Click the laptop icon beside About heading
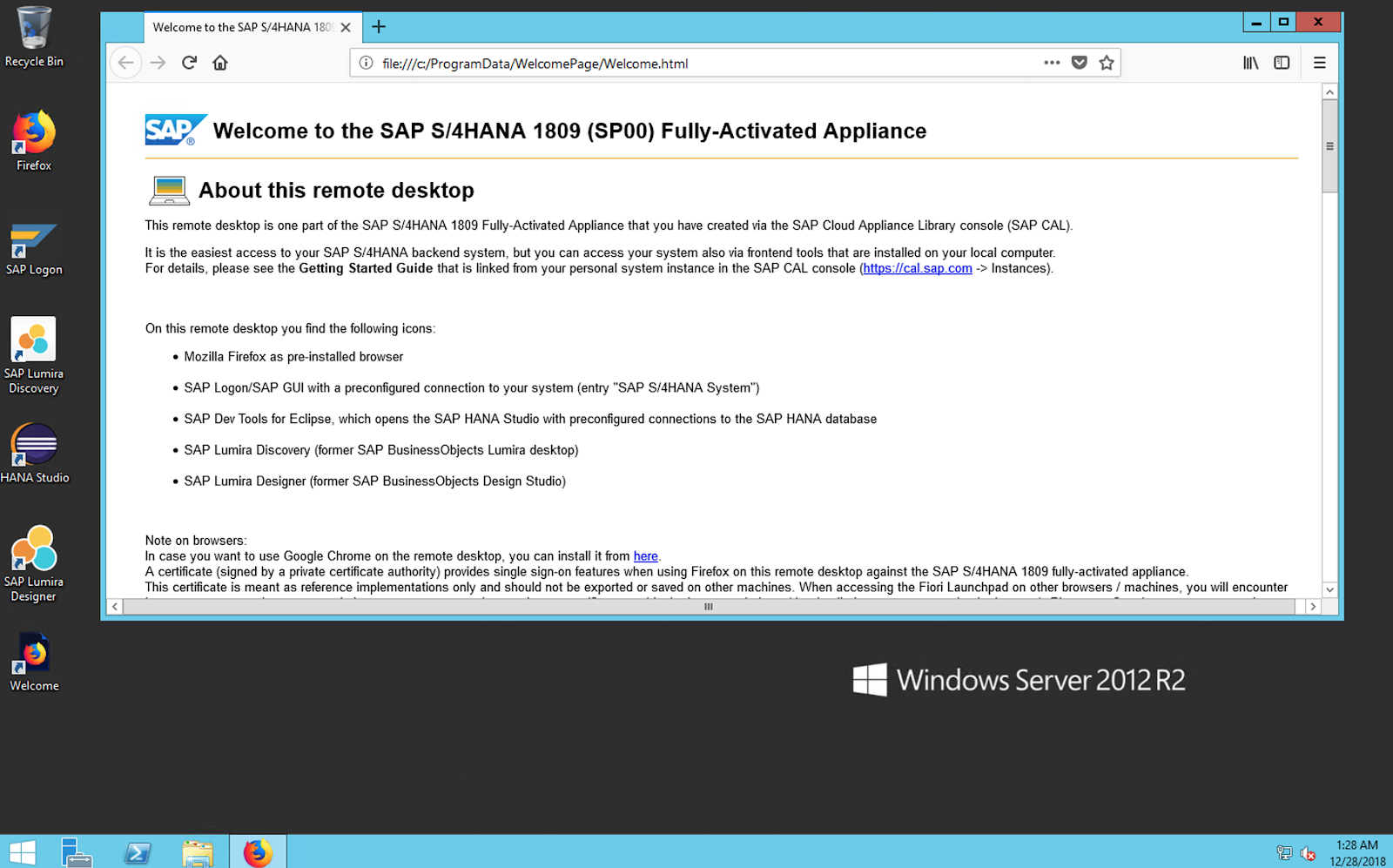The image size is (1393, 868). pos(169,190)
